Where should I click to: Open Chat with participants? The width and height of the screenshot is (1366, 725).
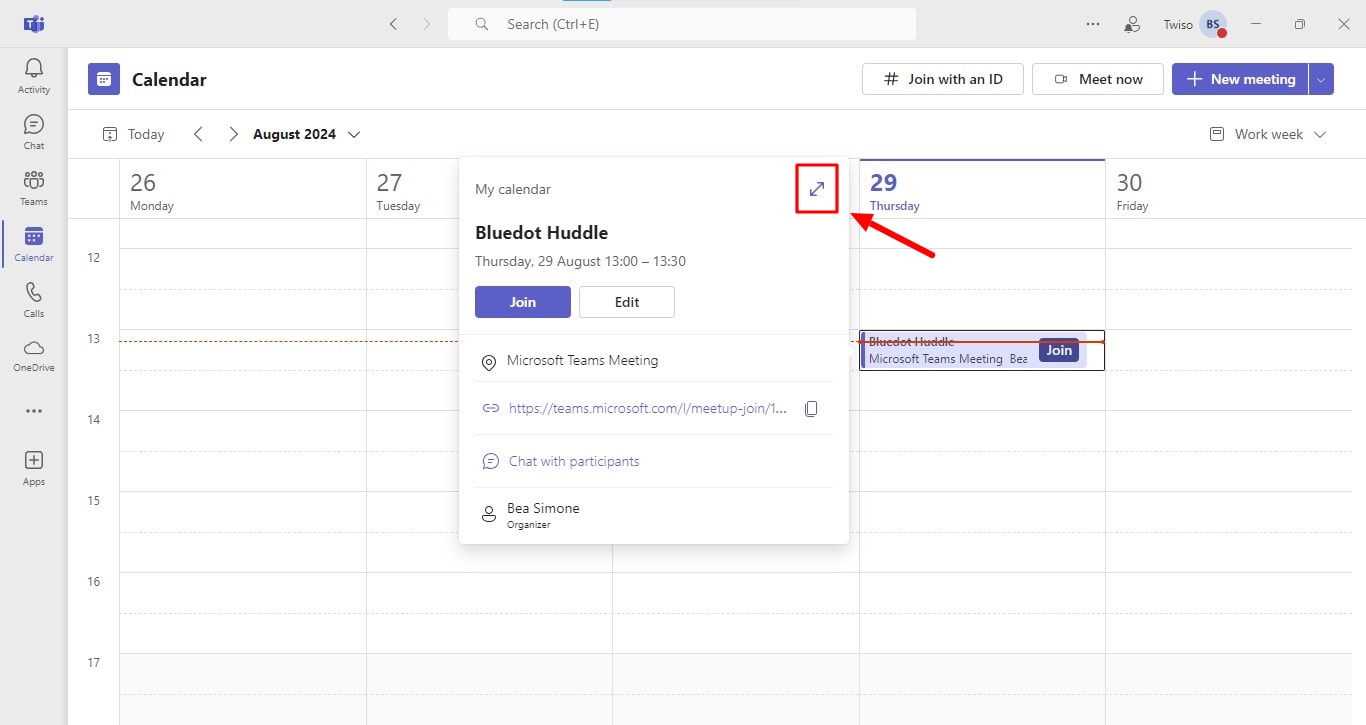[574, 461]
